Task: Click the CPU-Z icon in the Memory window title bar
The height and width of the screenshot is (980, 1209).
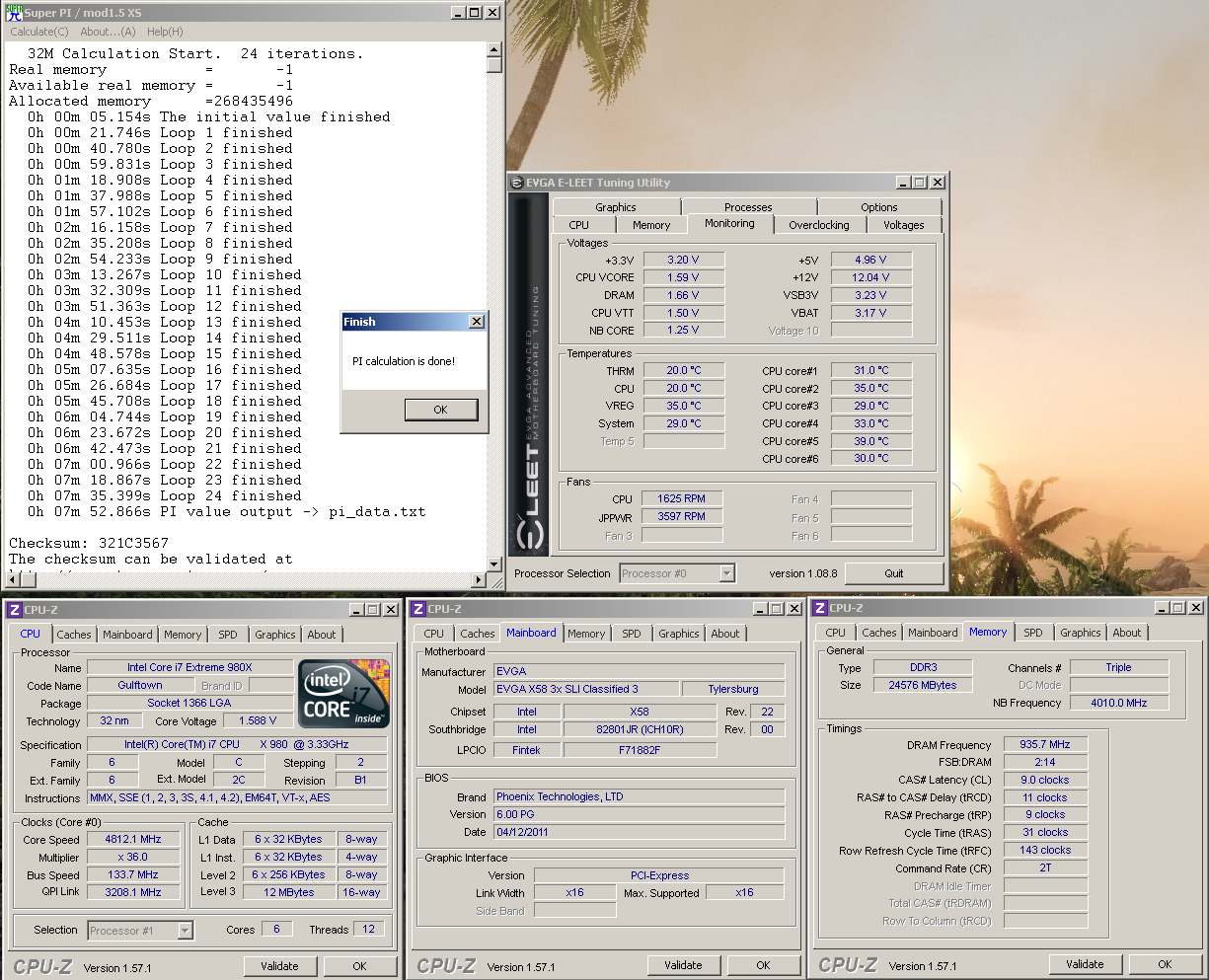Action: pos(820,608)
